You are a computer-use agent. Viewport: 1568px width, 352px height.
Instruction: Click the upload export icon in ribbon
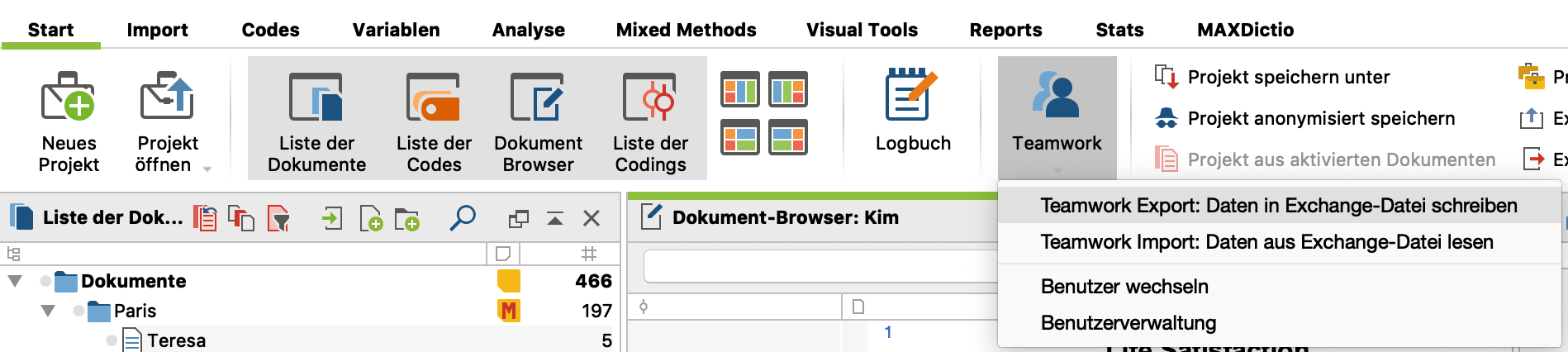pos(1532,118)
